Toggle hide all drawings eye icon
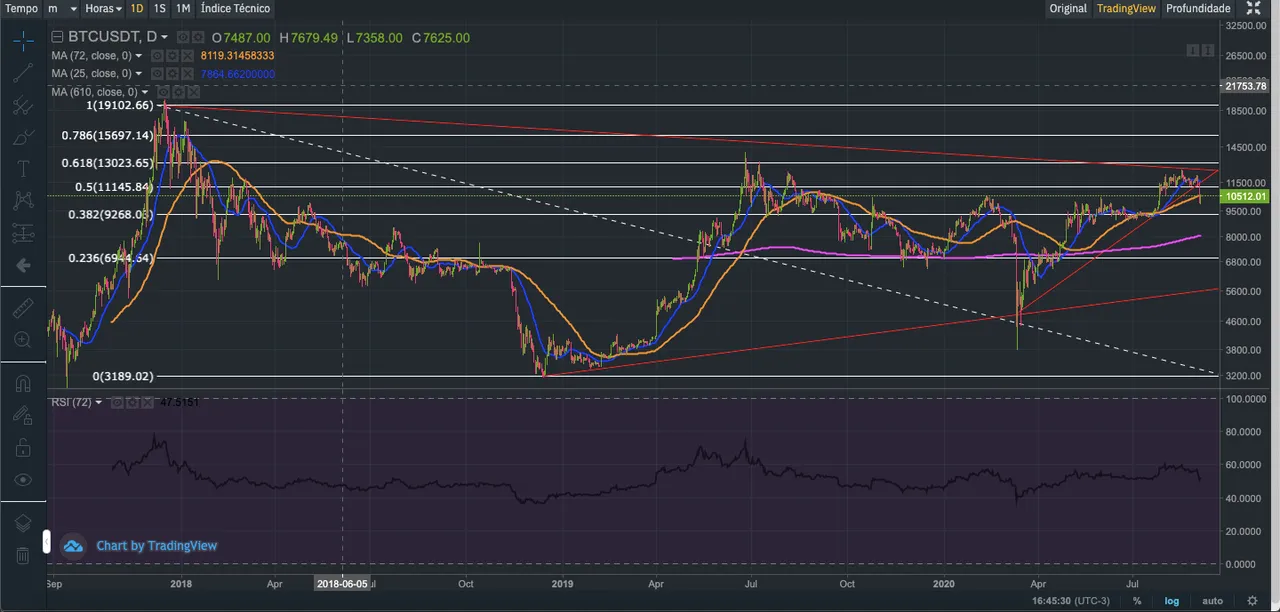 (x=23, y=479)
